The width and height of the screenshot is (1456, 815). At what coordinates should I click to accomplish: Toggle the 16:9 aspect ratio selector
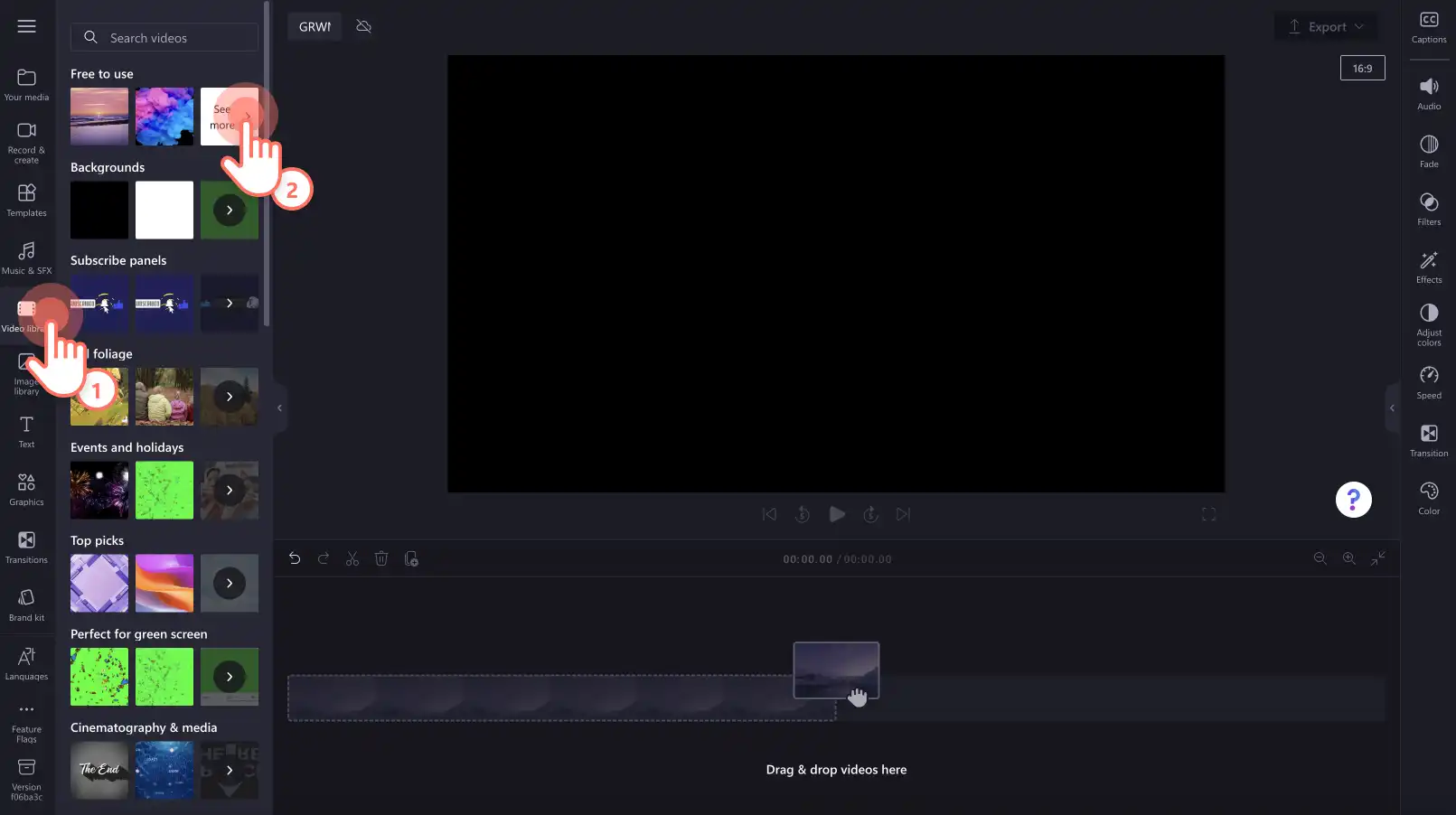tap(1362, 69)
